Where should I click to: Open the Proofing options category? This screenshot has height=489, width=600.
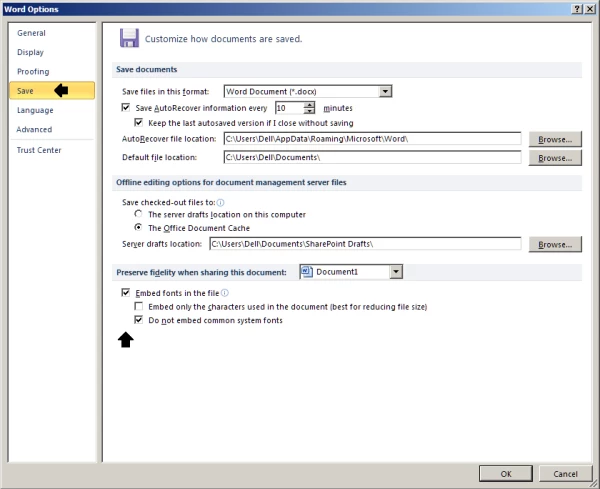pyautogui.click(x=33, y=72)
